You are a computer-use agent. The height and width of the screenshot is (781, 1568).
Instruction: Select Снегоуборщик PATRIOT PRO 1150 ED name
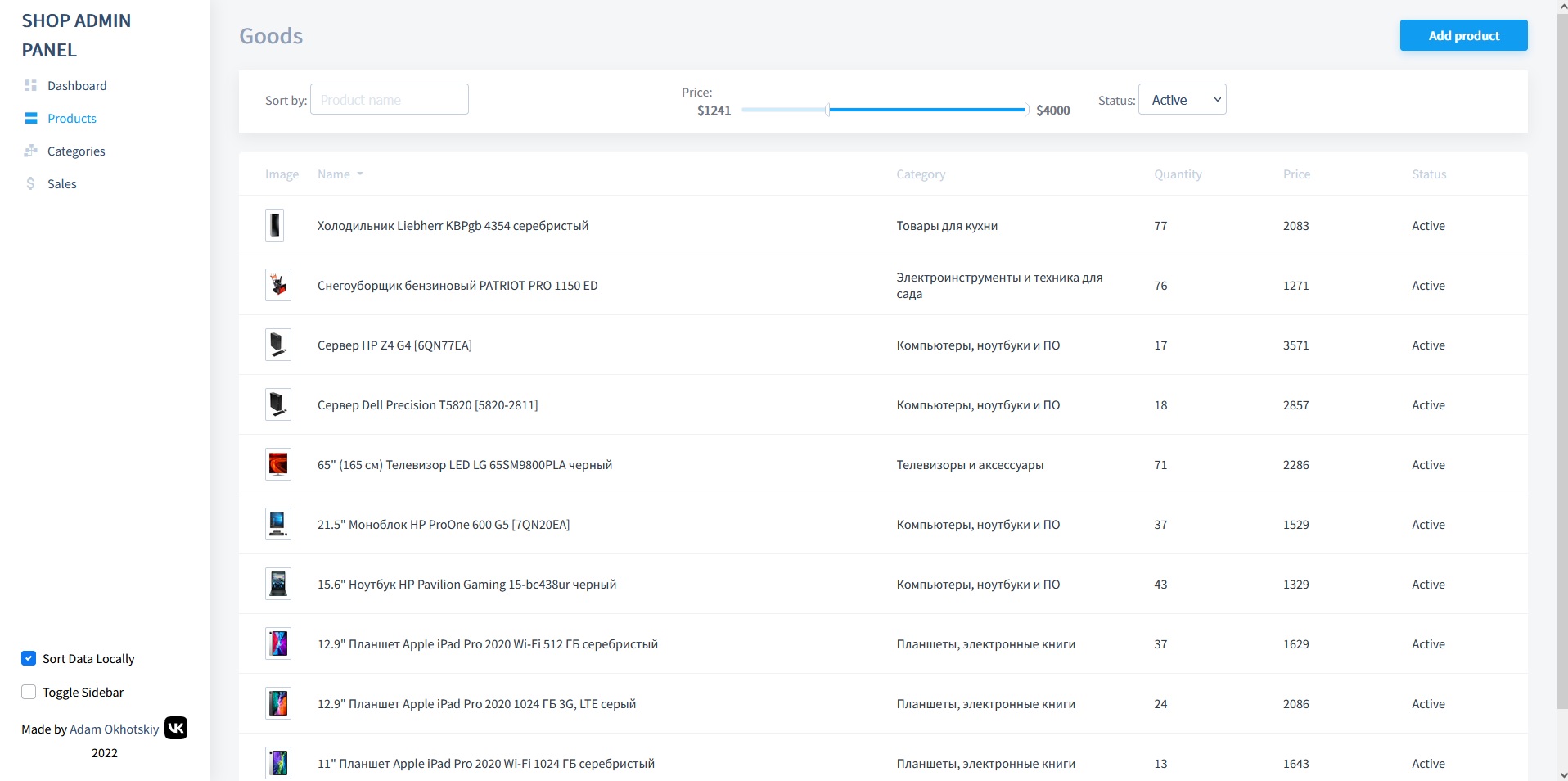457,286
